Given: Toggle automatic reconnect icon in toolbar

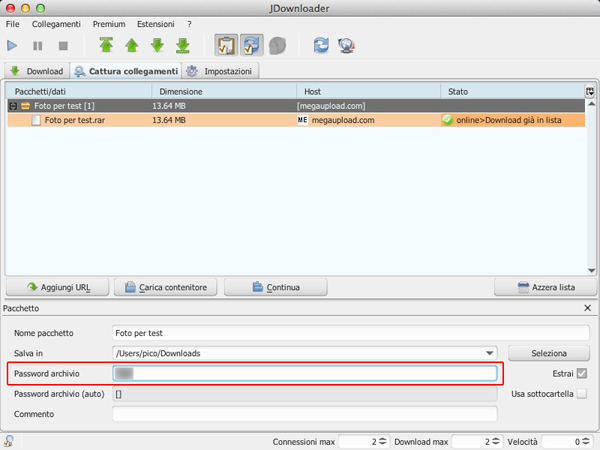Looking at the screenshot, I should coord(252,46).
